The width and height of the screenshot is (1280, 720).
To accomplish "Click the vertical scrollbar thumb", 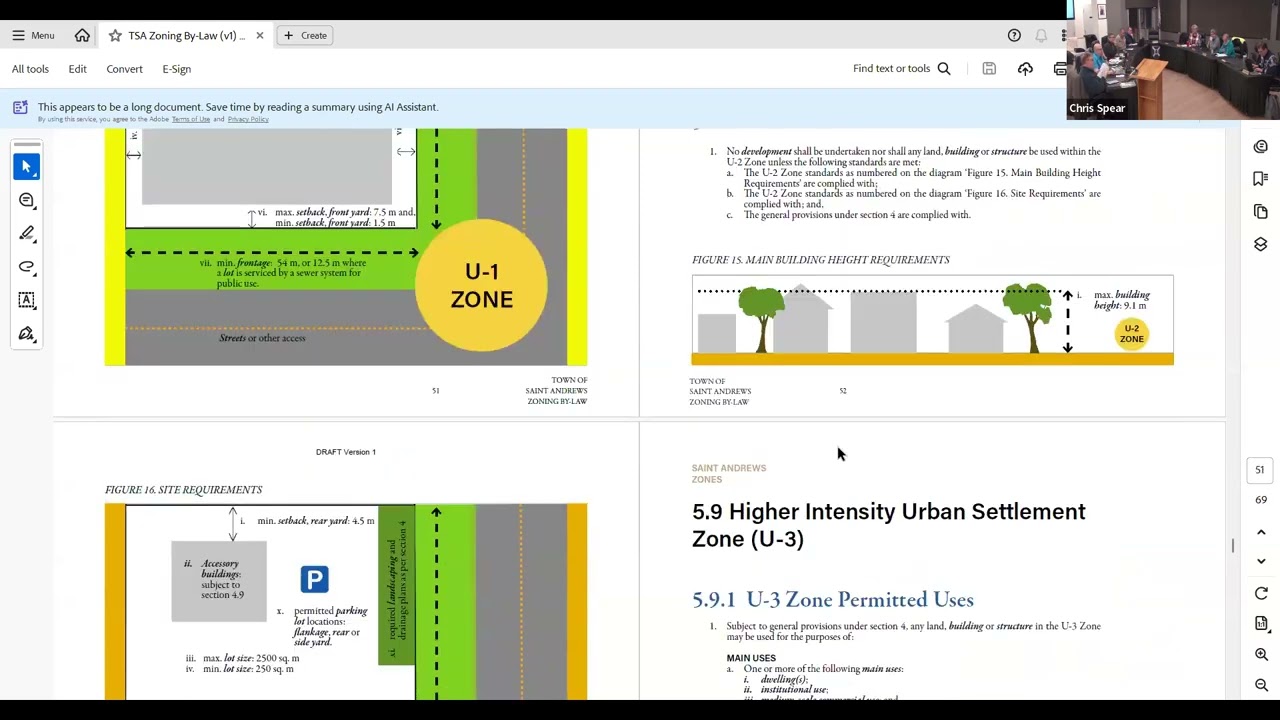I will click(1233, 545).
